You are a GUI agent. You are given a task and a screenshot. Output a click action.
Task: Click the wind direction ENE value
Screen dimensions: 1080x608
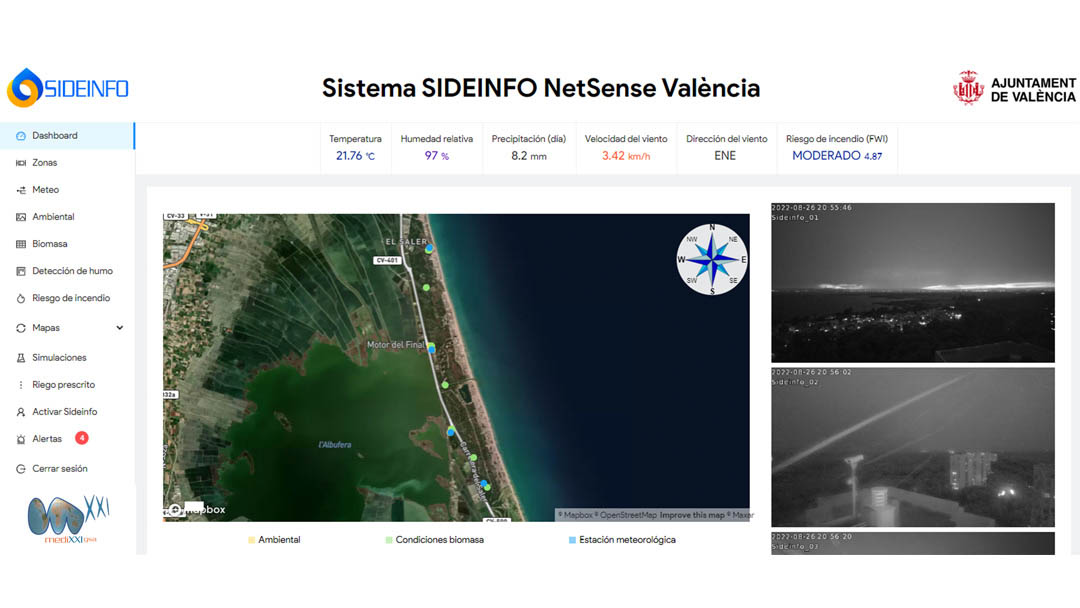pyautogui.click(x=725, y=156)
